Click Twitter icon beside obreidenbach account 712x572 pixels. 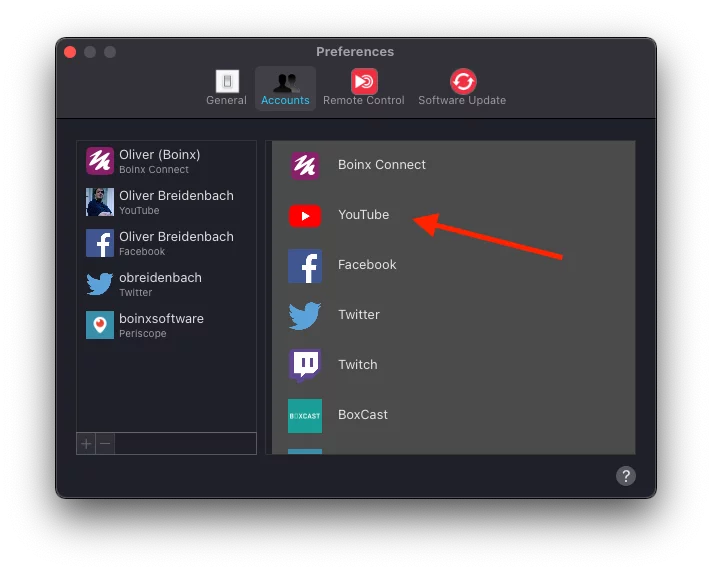100,284
